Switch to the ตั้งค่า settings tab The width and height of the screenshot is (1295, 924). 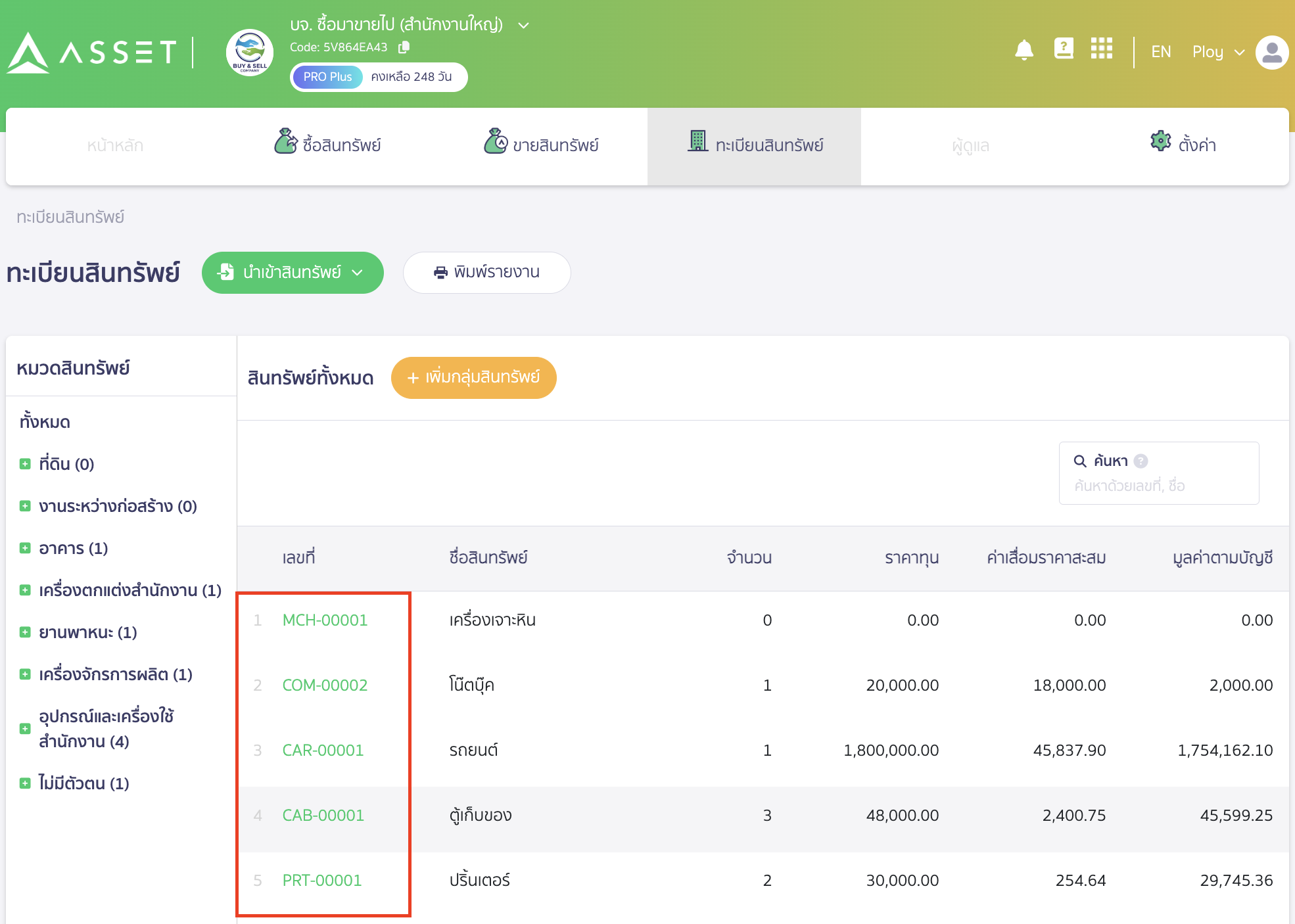click(x=1183, y=145)
